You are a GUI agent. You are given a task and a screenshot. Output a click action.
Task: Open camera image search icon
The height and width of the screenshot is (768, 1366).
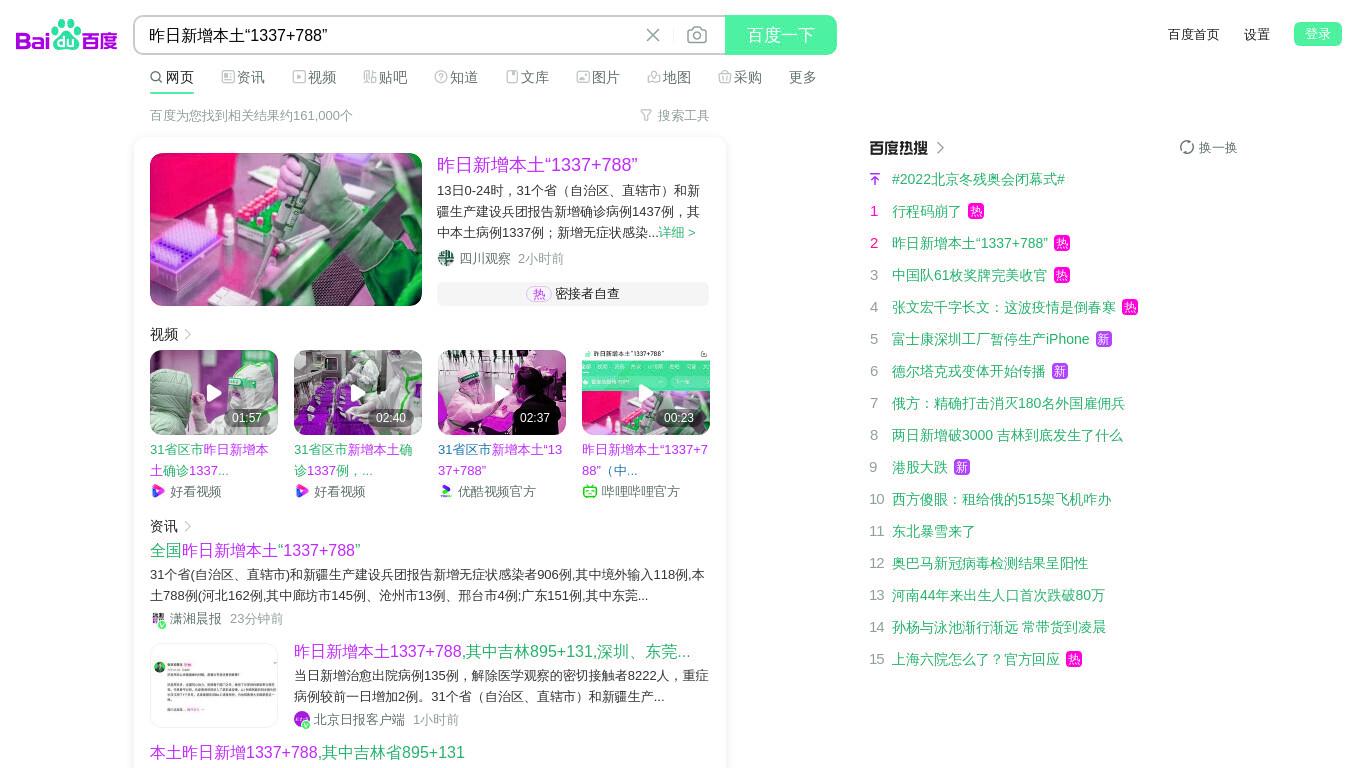[697, 35]
